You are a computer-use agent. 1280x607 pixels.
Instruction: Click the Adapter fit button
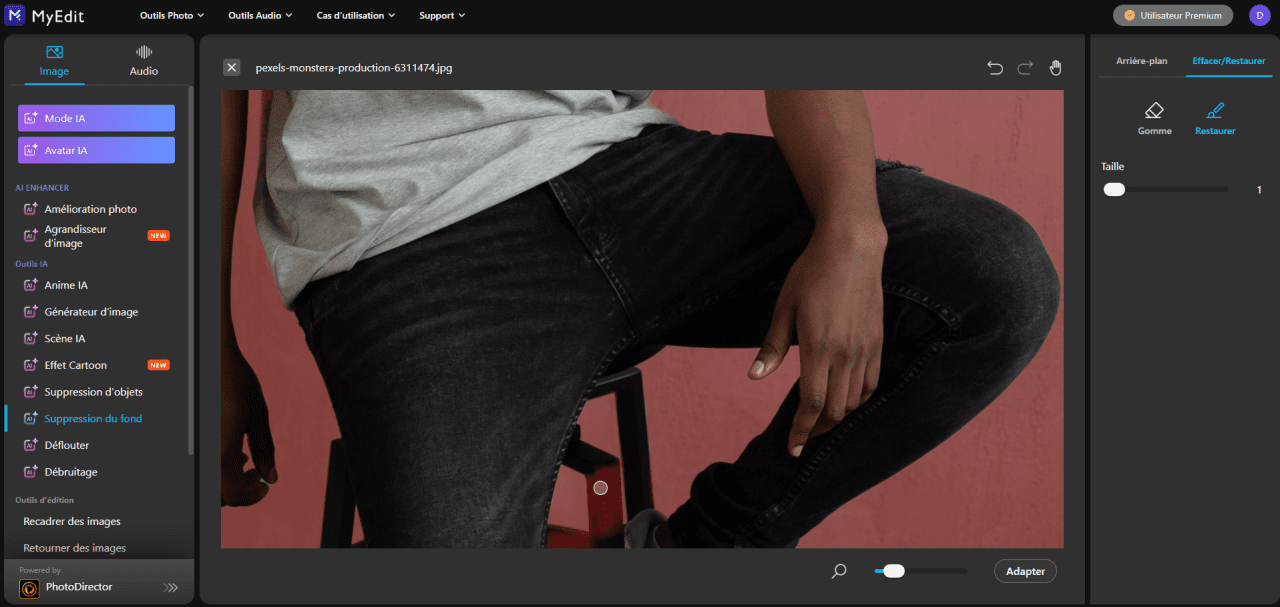1025,571
